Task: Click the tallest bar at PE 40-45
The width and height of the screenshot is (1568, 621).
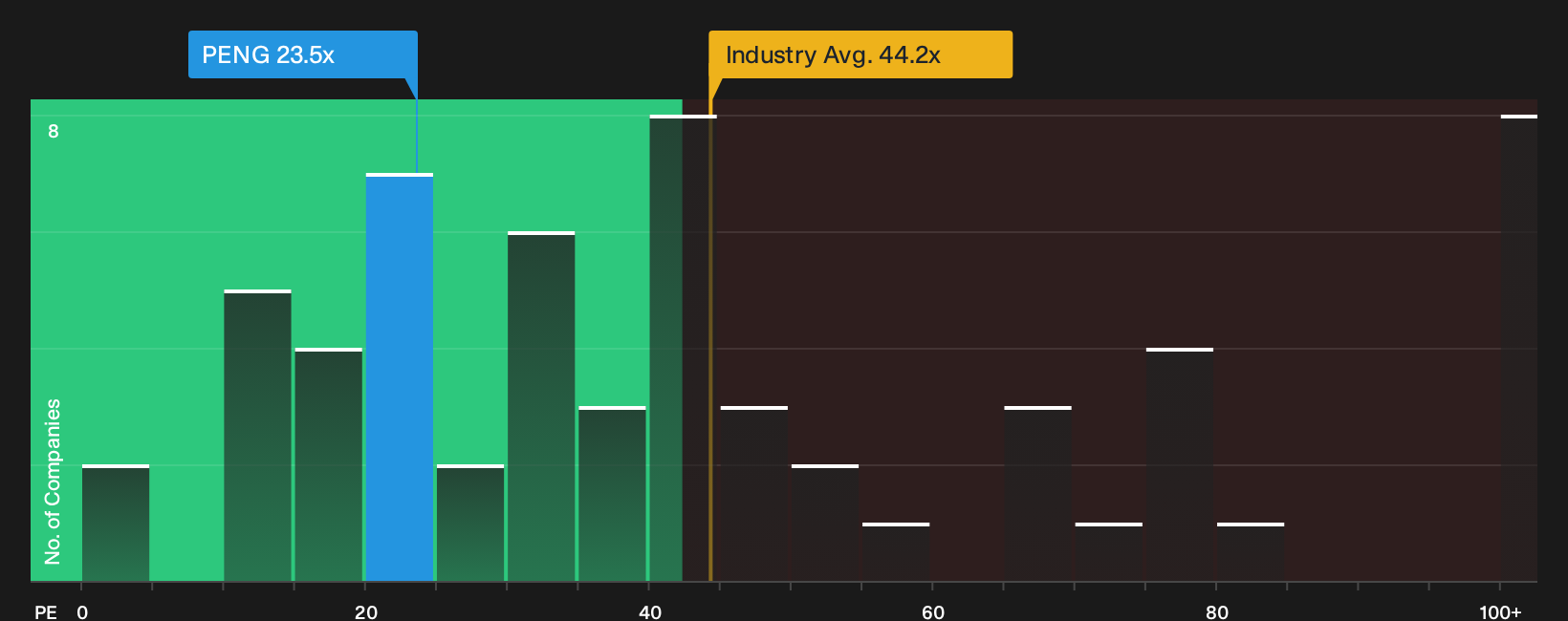Action: click(x=683, y=348)
